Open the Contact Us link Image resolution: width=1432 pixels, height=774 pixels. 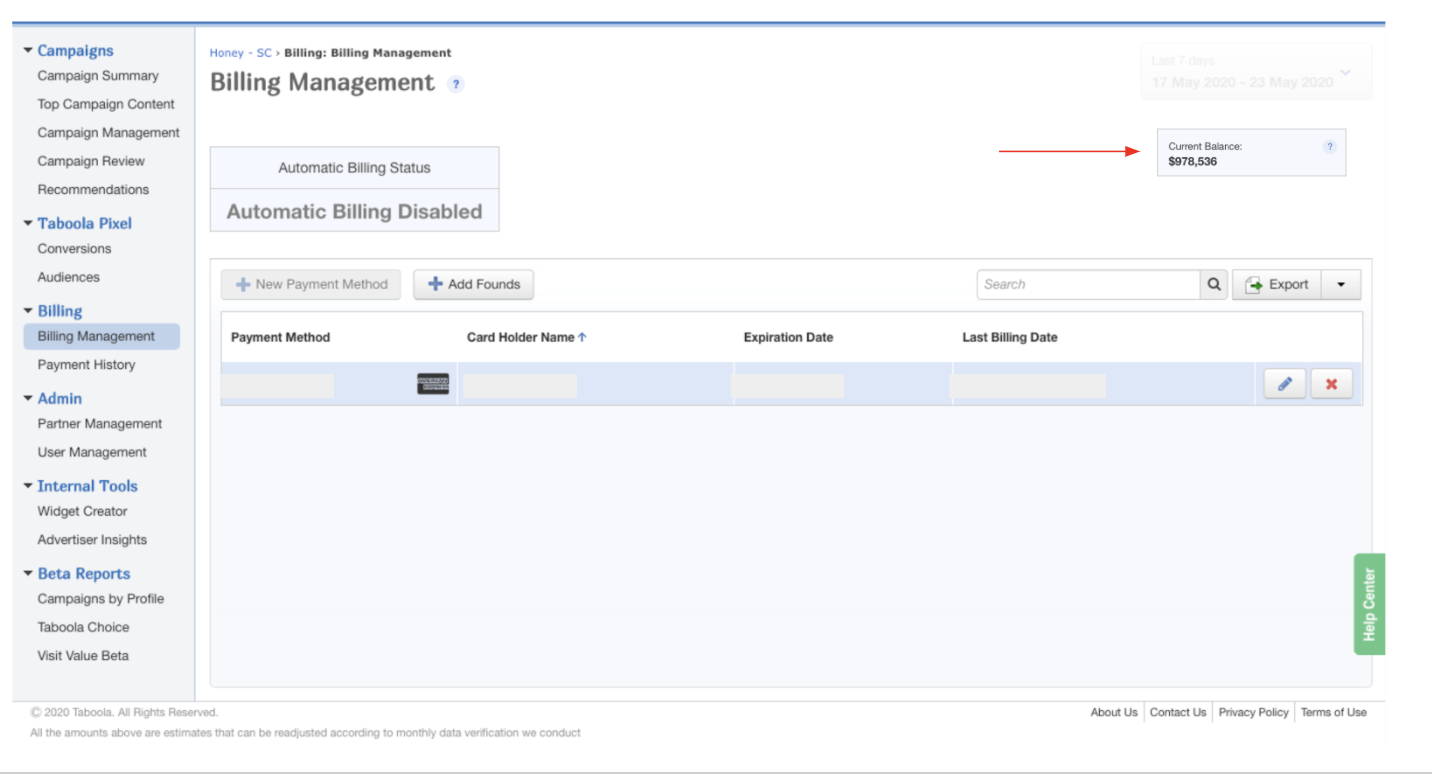[1178, 712]
